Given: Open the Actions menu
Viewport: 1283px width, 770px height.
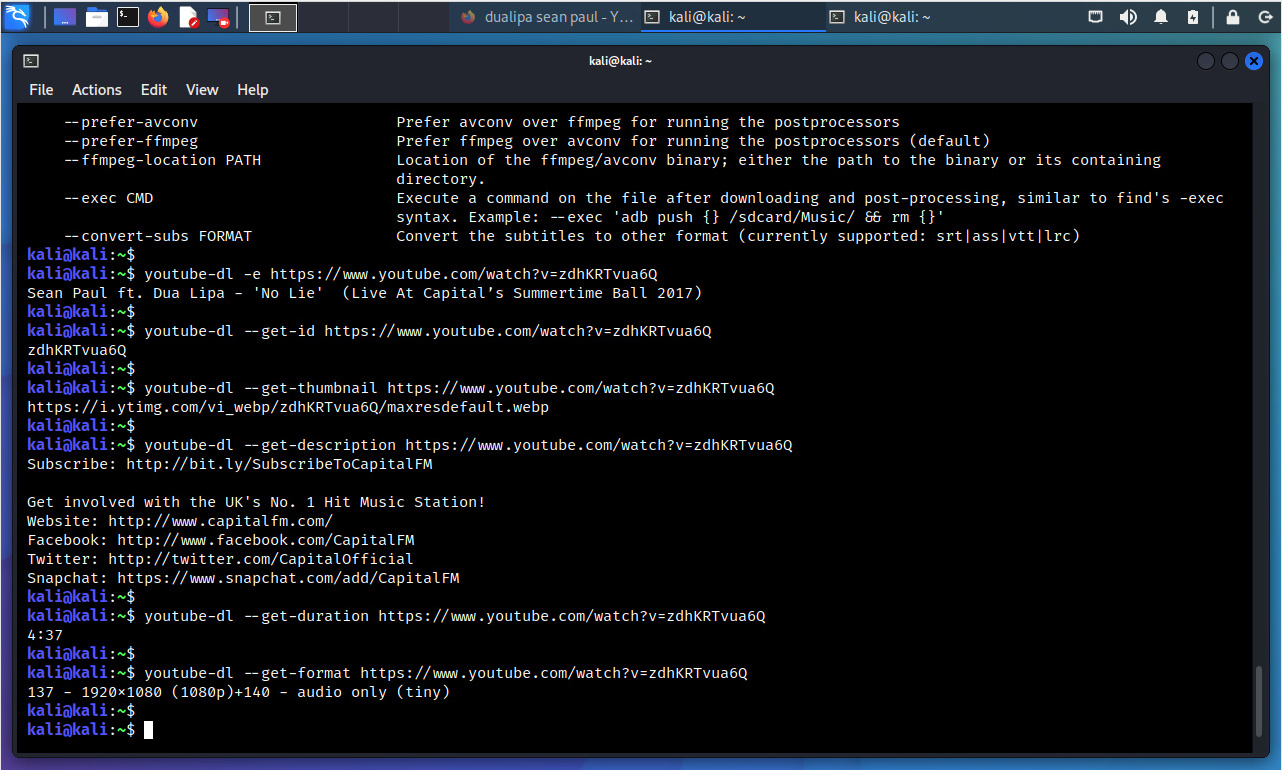Looking at the screenshot, I should pos(97,90).
